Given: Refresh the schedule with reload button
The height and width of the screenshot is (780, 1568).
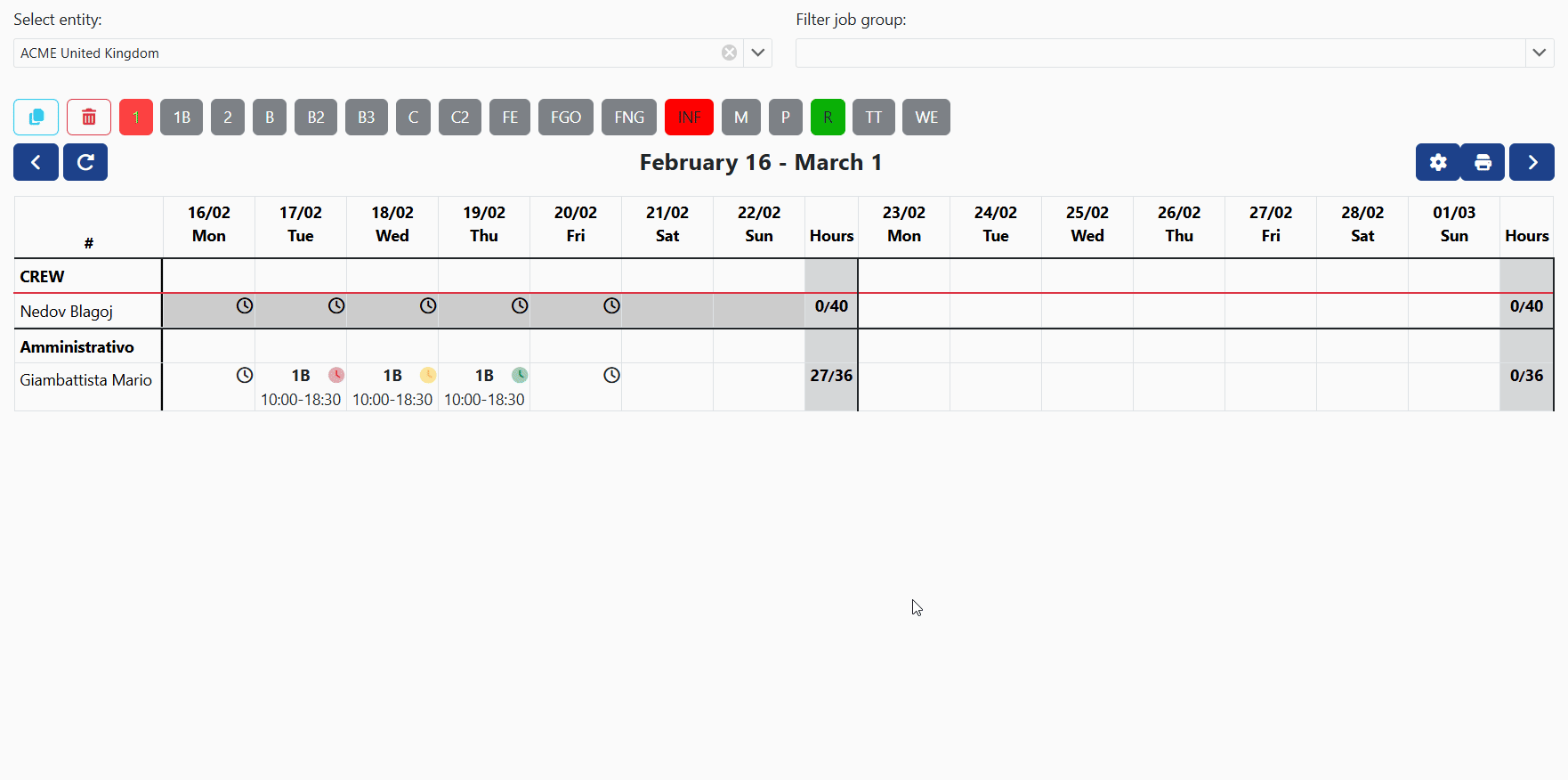Looking at the screenshot, I should tap(85, 162).
